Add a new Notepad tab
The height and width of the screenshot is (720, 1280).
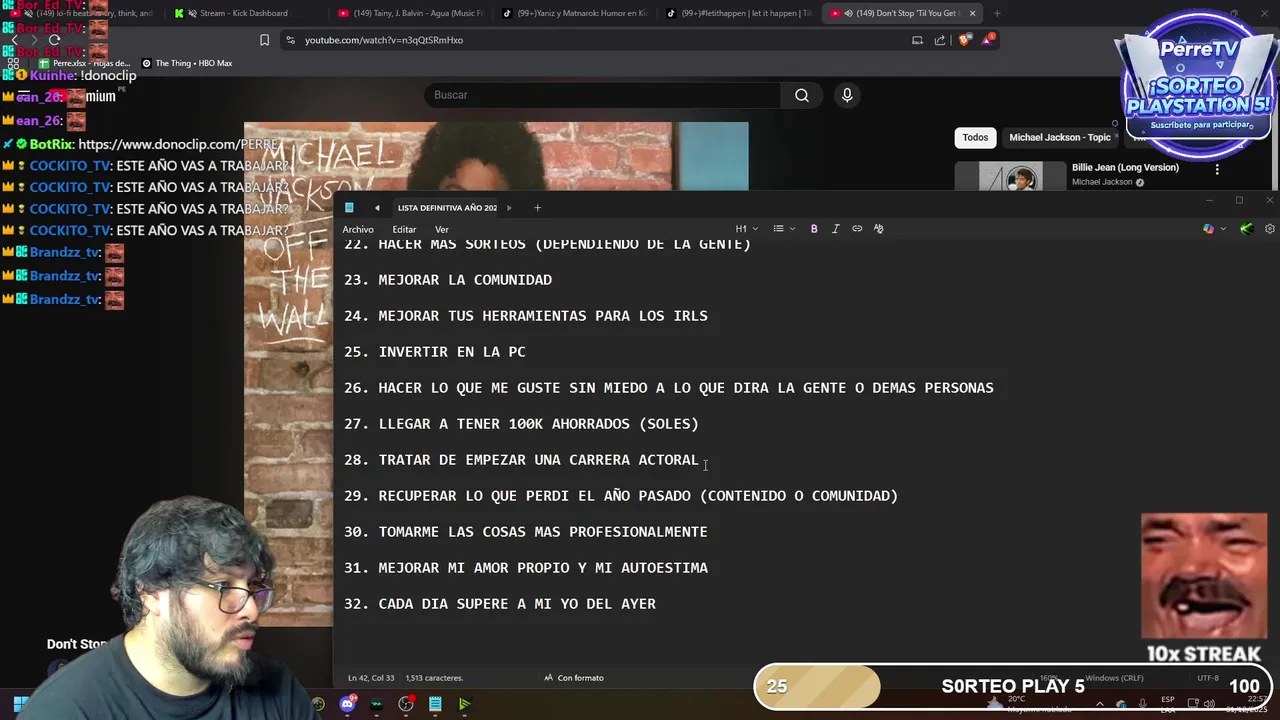[x=537, y=208]
